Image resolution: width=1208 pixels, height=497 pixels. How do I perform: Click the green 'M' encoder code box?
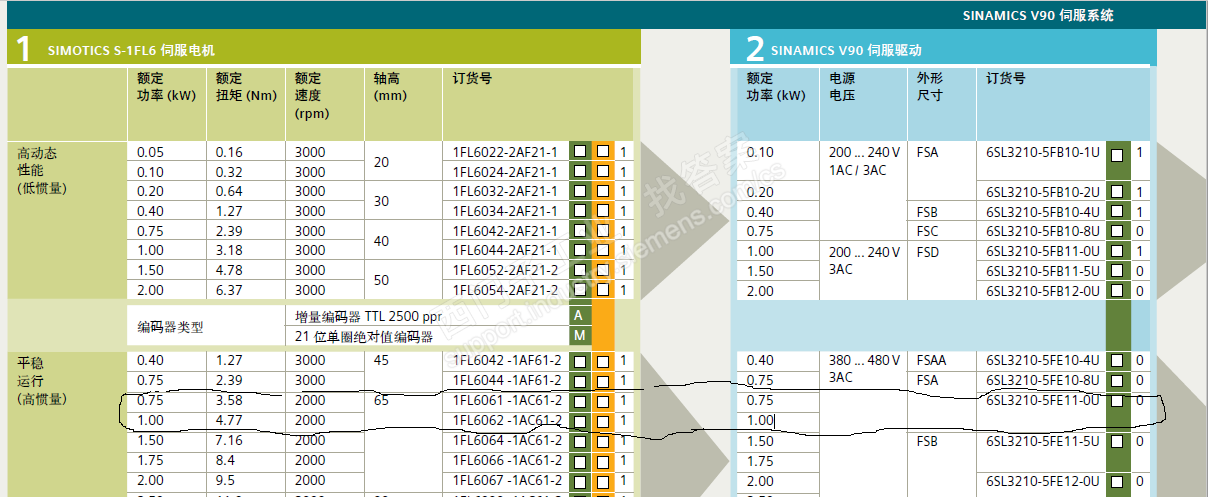(579, 335)
